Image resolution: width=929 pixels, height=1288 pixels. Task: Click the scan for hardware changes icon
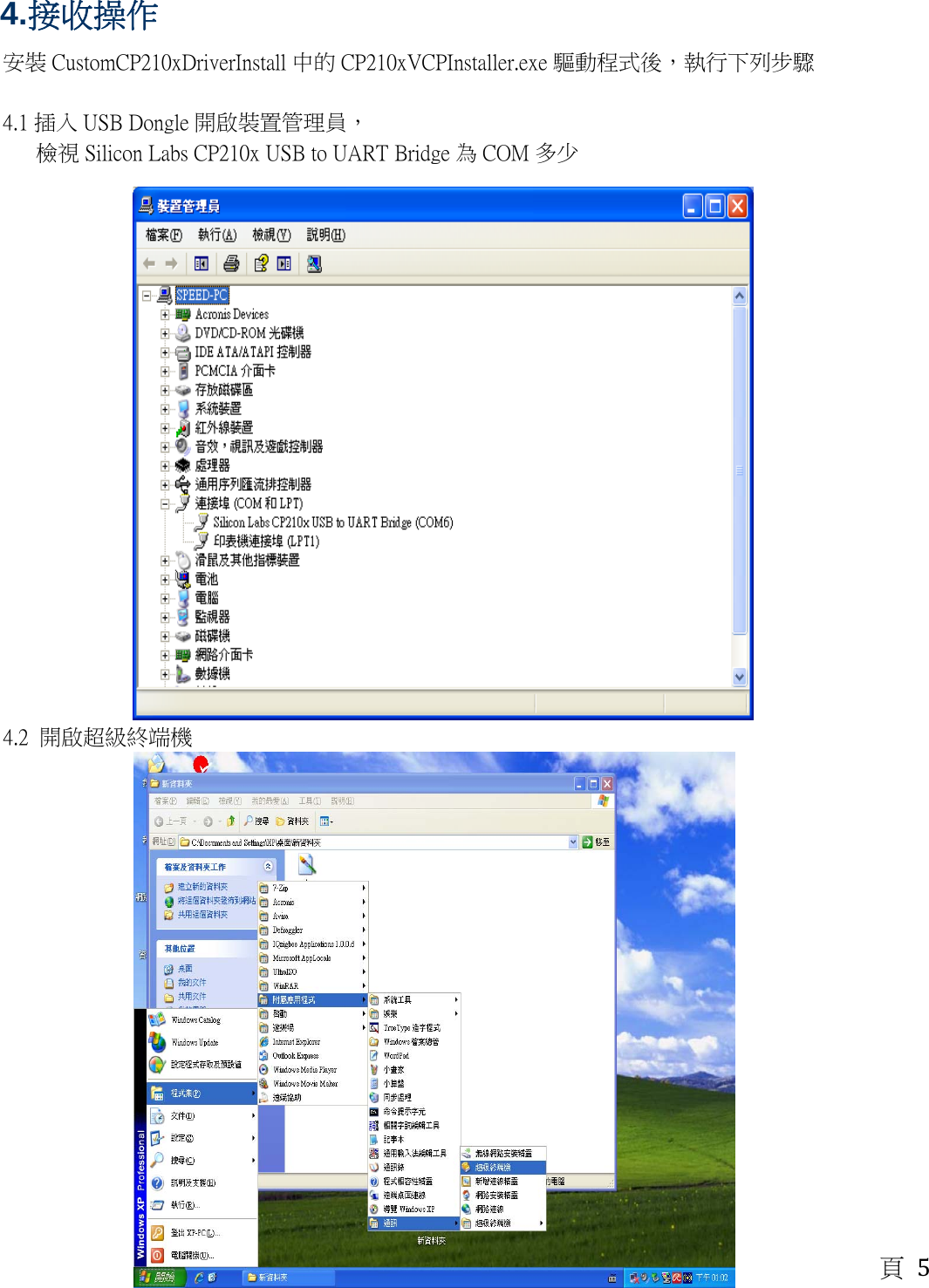tap(314, 263)
